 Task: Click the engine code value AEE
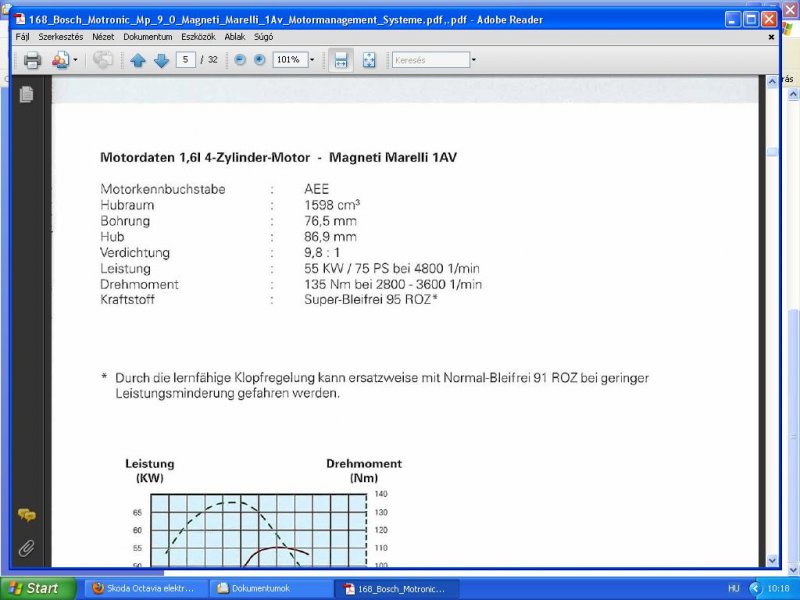point(316,189)
